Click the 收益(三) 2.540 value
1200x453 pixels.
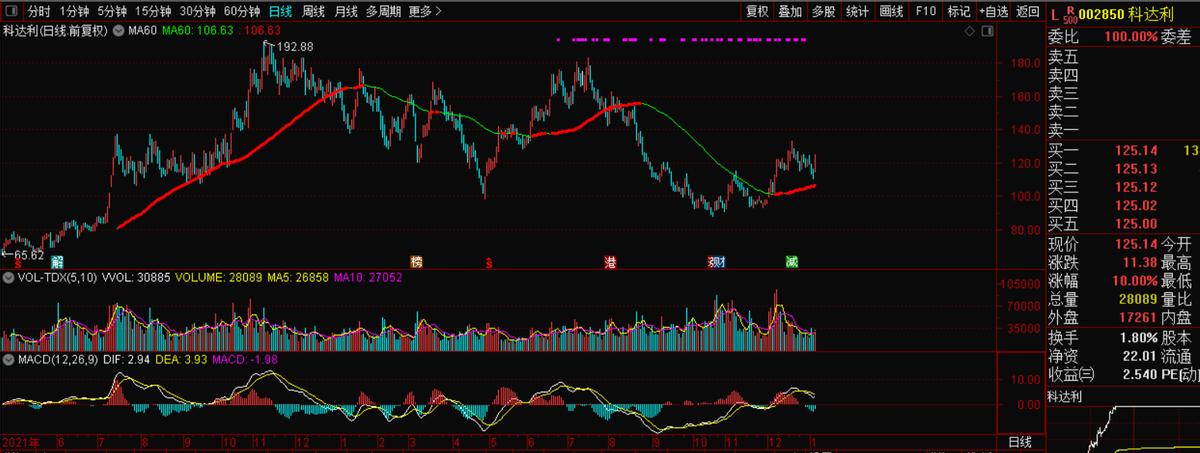tap(1138, 374)
